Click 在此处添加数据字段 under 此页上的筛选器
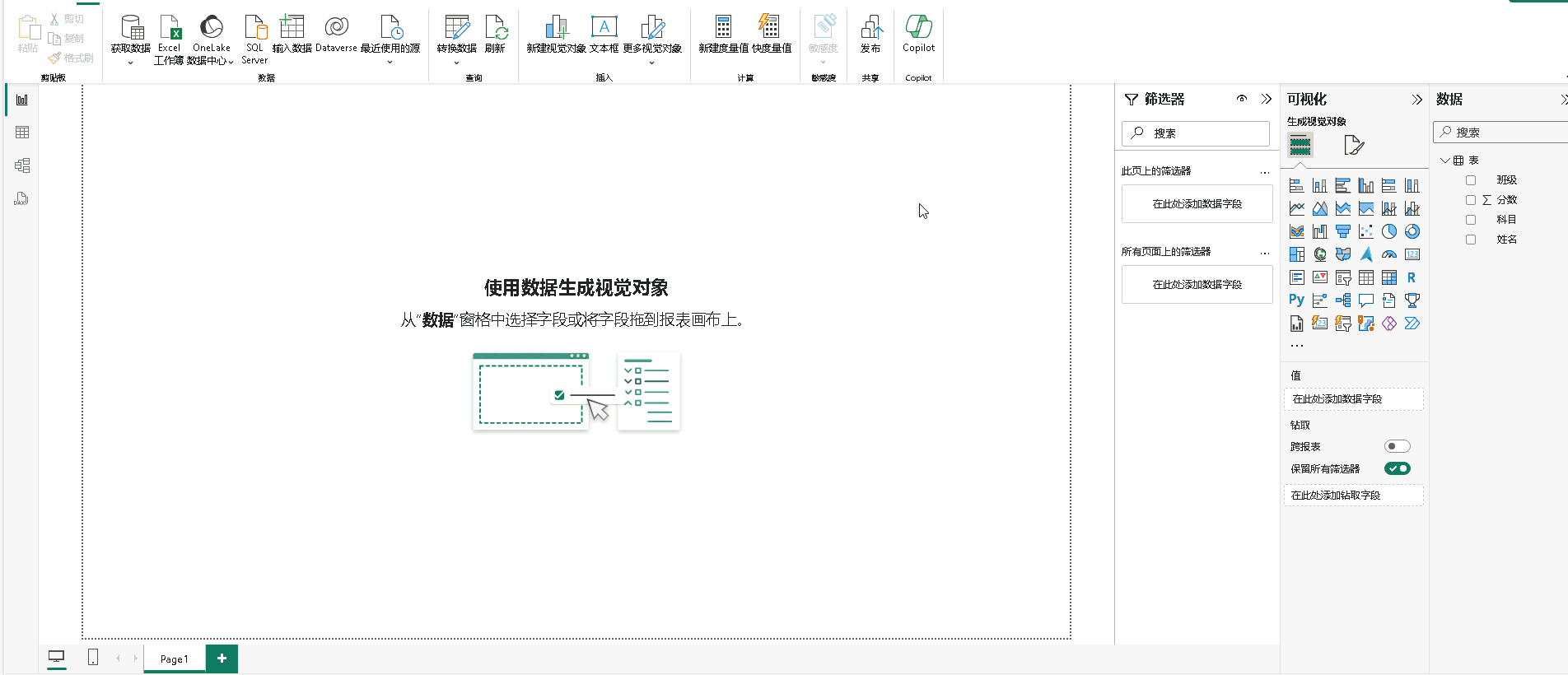This screenshot has width=1568, height=675. coord(1197,203)
